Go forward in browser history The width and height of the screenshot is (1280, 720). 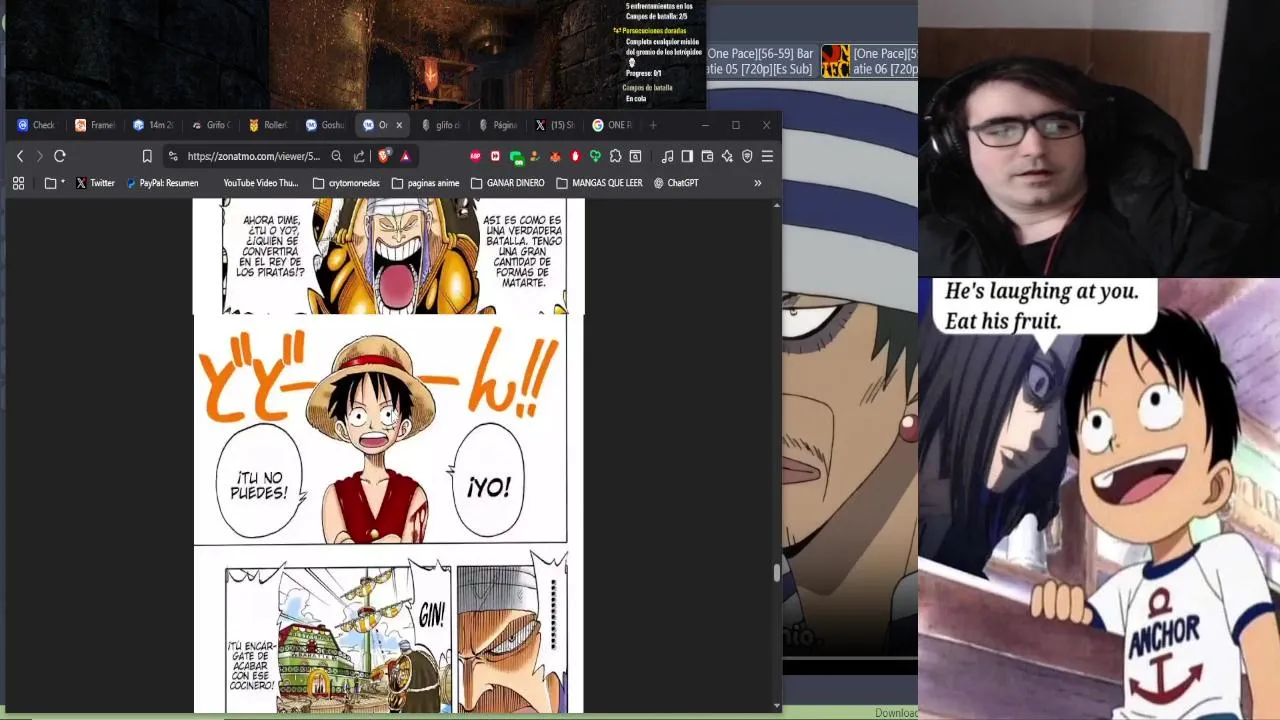click(40, 156)
